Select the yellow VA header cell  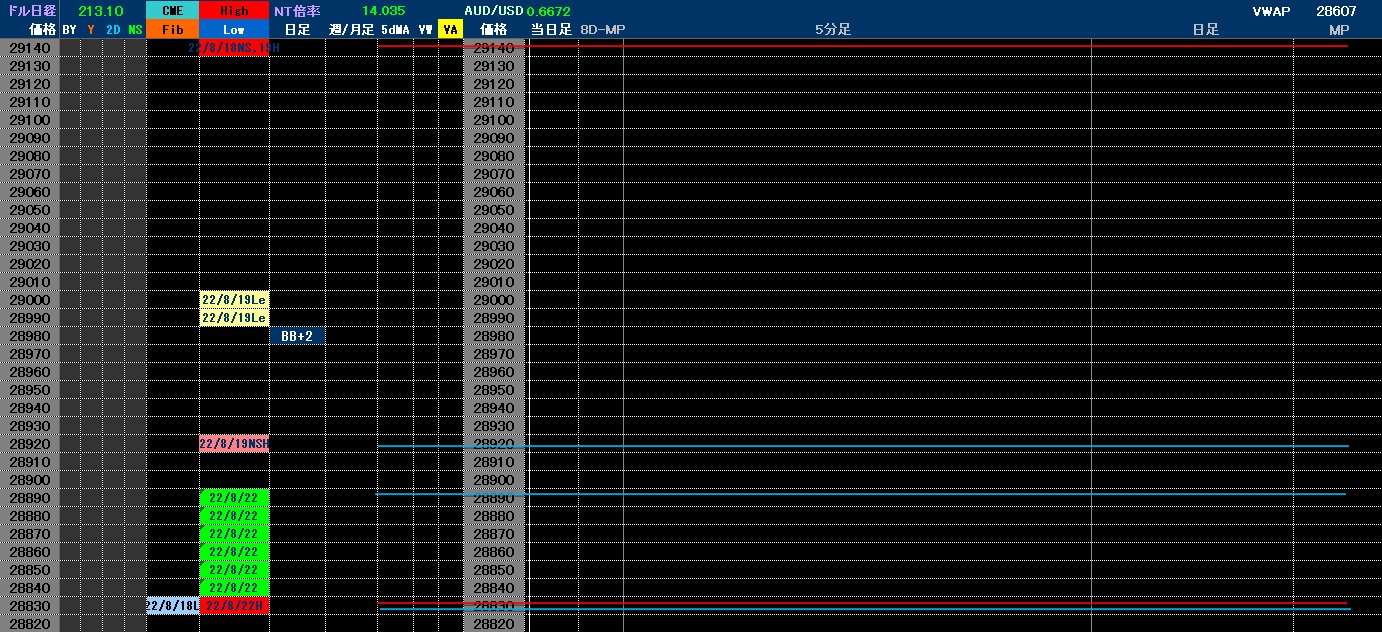[450, 30]
